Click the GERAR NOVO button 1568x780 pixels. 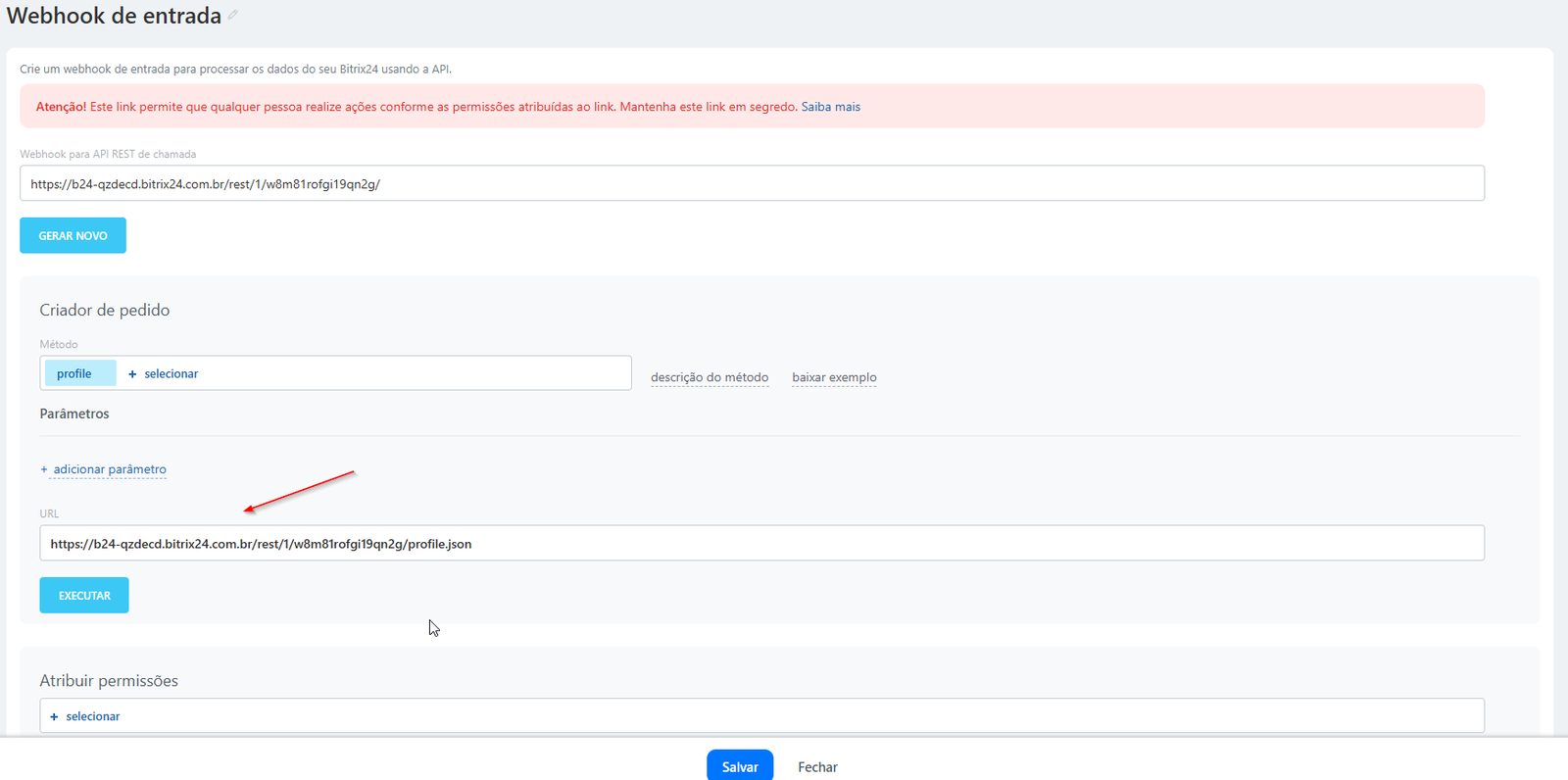coord(73,235)
